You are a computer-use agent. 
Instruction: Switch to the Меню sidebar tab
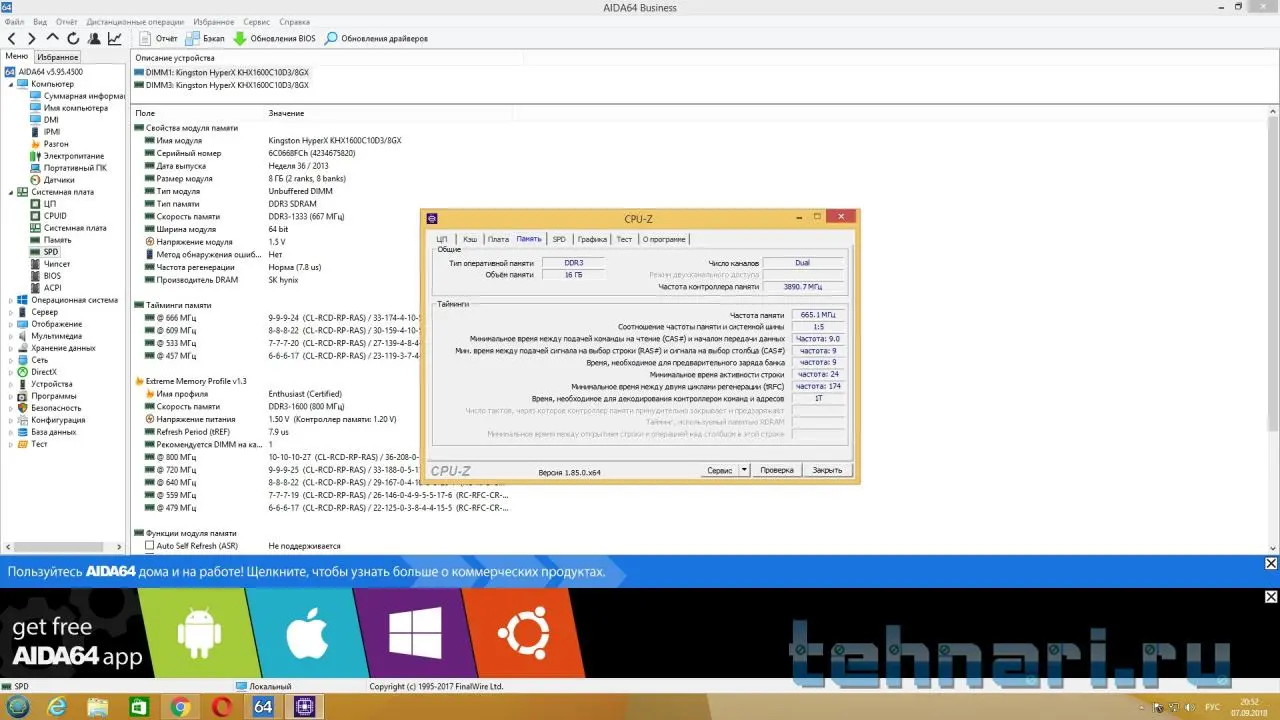click(x=17, y=56)
